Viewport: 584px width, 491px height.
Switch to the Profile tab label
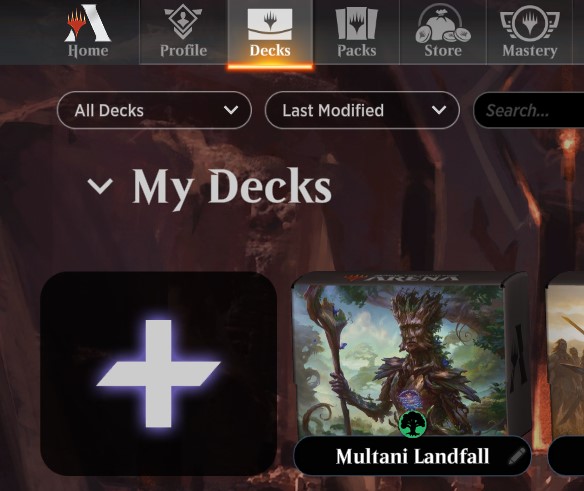[183, 50]
